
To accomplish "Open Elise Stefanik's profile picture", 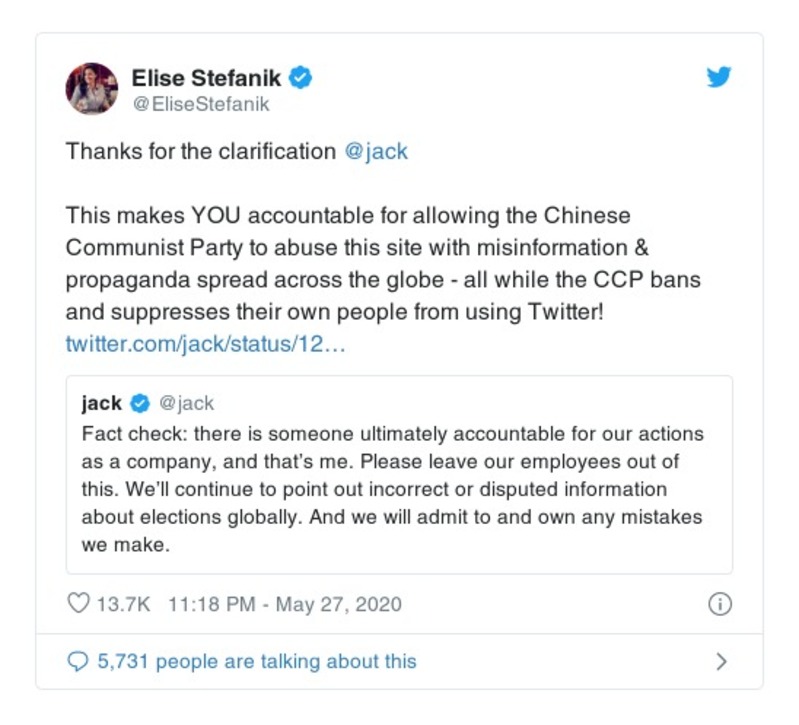I will 92,89.
